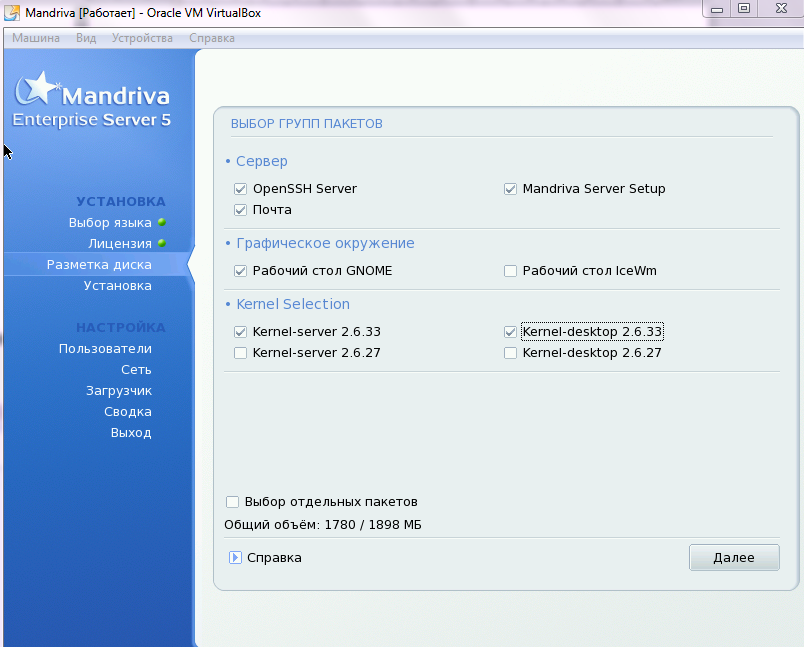
Task: Close the VirtualBox window
Action: tap(781, 9)
